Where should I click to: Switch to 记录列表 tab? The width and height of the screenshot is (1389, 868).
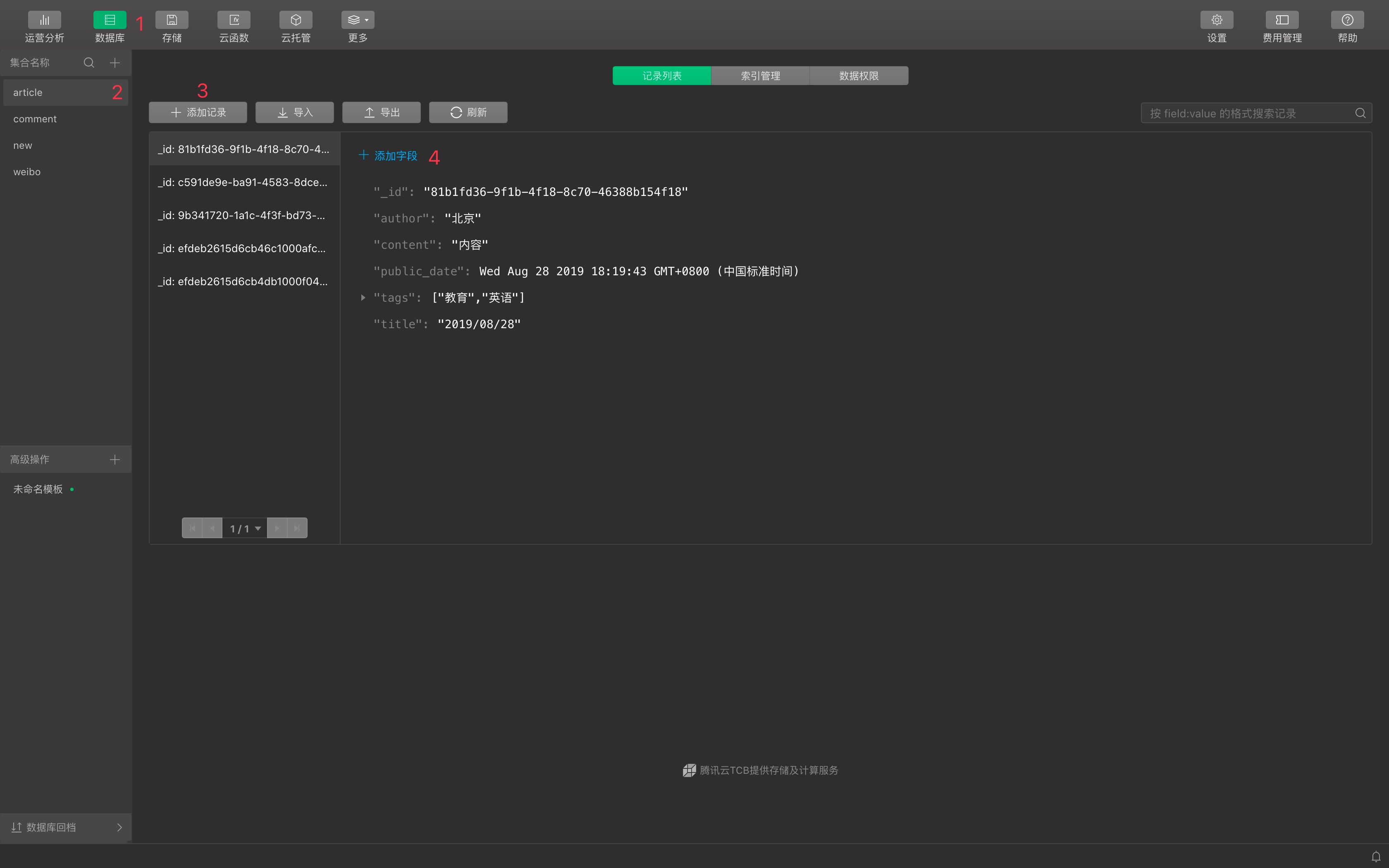click(662, 76)
